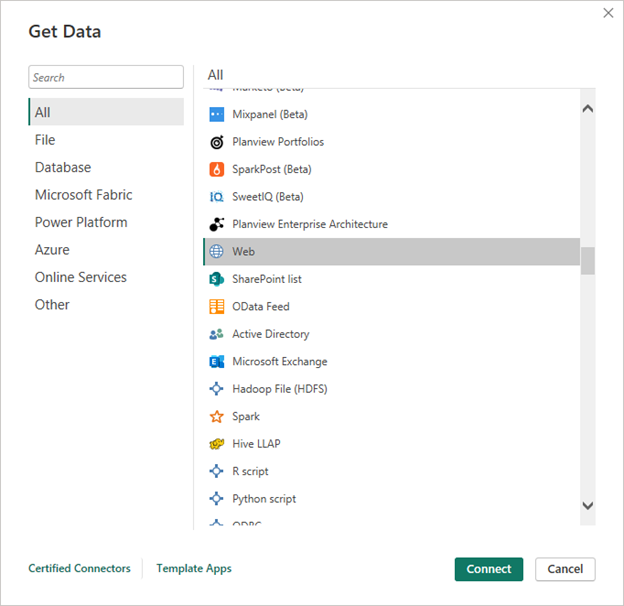Viewport: 624px width, 606px height.
Task: Select the Microsoft Fabric category
Action: pyautogui.click(x=83, y=195)
